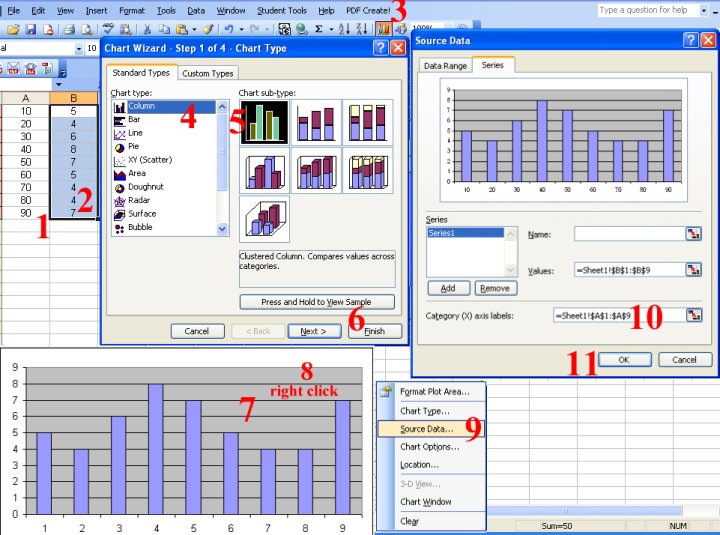720x535 pixels.
Task: Open the font name dropdown arrow
Action: [79, 48]
